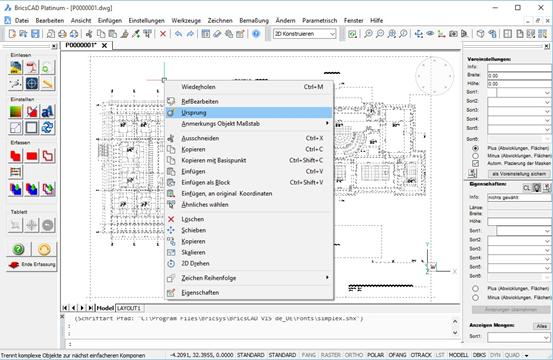Toggle ORTHO in status bar
The height and width of the screenshot is (360, 553).
click(x=353, y=355)
